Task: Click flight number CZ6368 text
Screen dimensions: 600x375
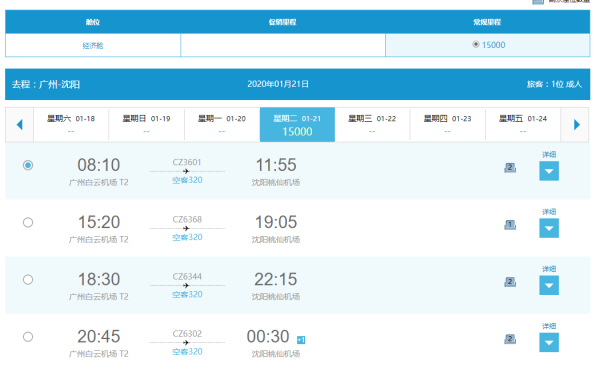Action: [187, 219]
